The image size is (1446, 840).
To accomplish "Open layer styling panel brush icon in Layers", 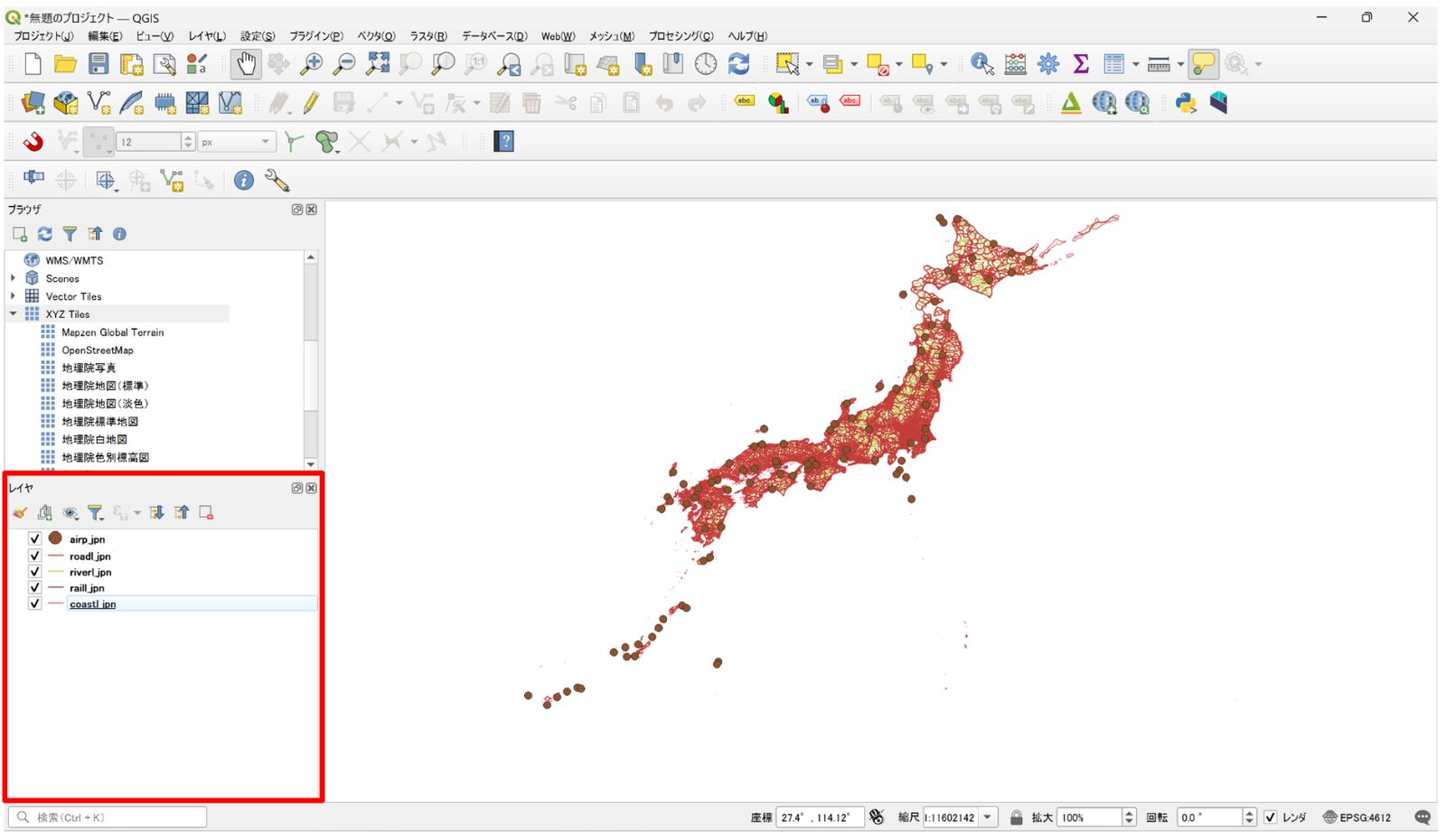I will [20, 513].
